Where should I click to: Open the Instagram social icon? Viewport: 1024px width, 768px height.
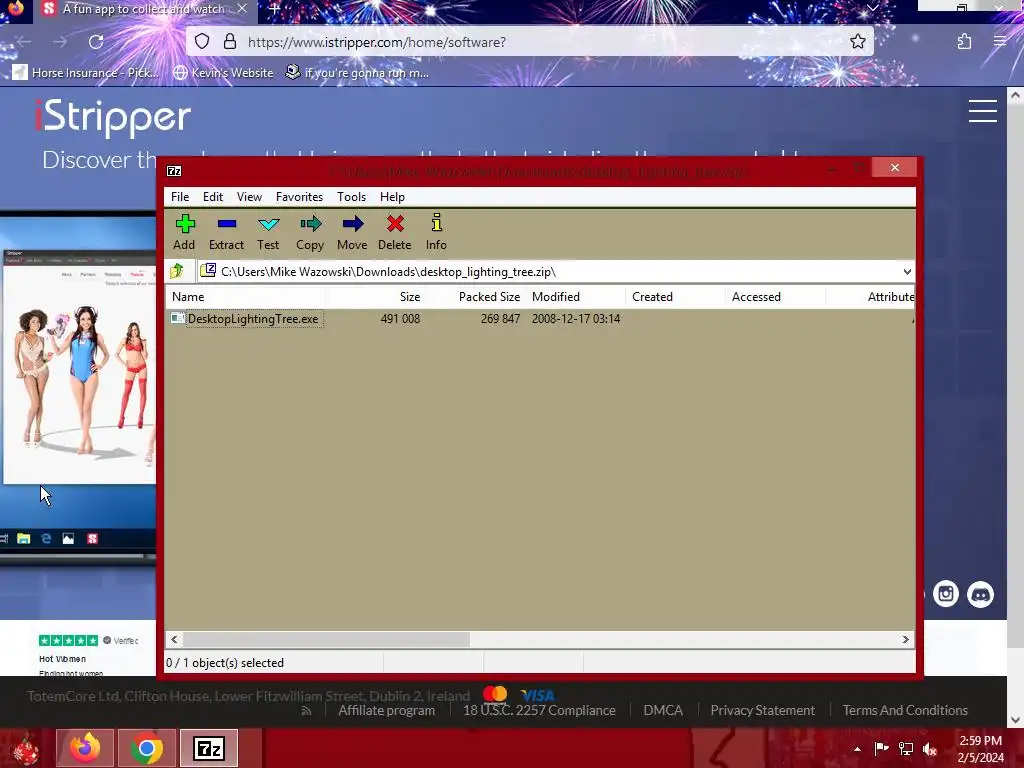946,594
